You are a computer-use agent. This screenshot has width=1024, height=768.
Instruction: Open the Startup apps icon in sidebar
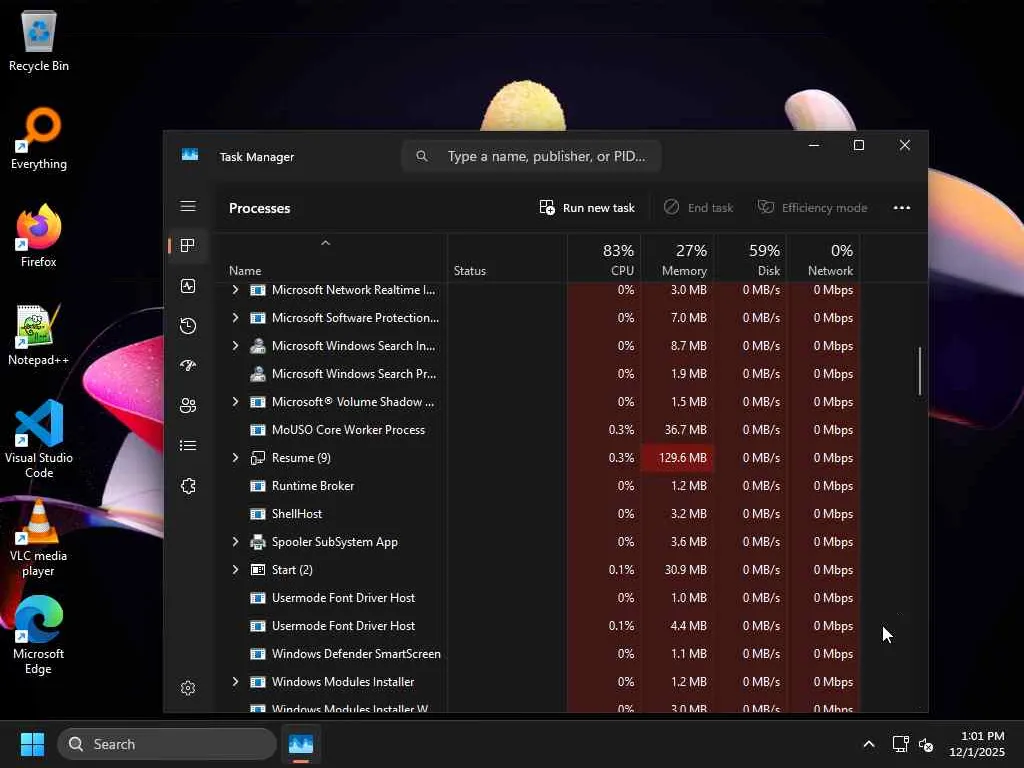(188, 366)
